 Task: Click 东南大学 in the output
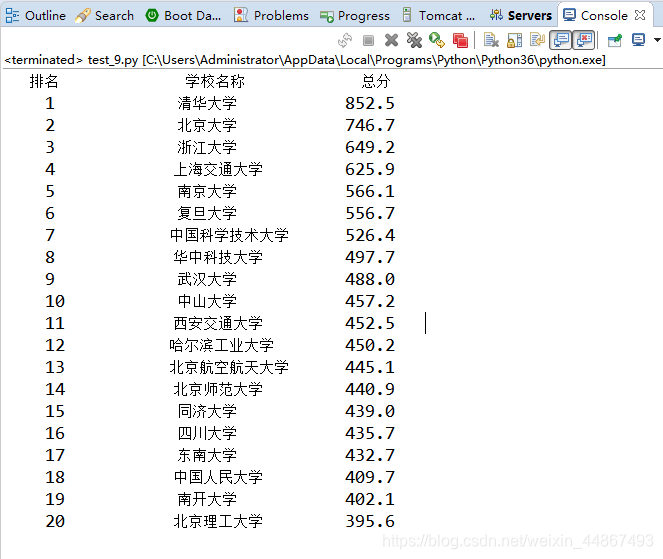tap(207, 455)
